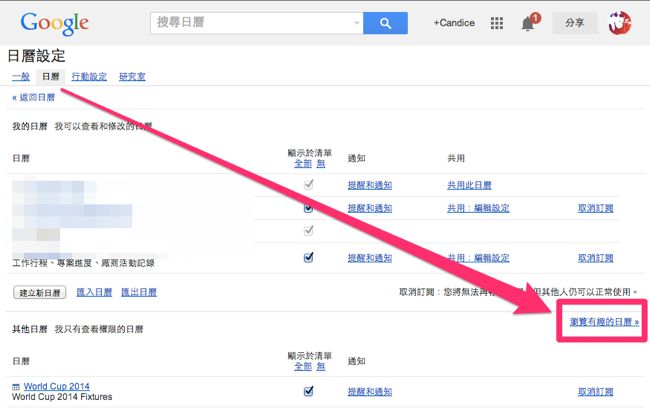The width and height of the screenshot is (650, 409).
Task: Open the profile avatar menu
Action: point(620,22)
